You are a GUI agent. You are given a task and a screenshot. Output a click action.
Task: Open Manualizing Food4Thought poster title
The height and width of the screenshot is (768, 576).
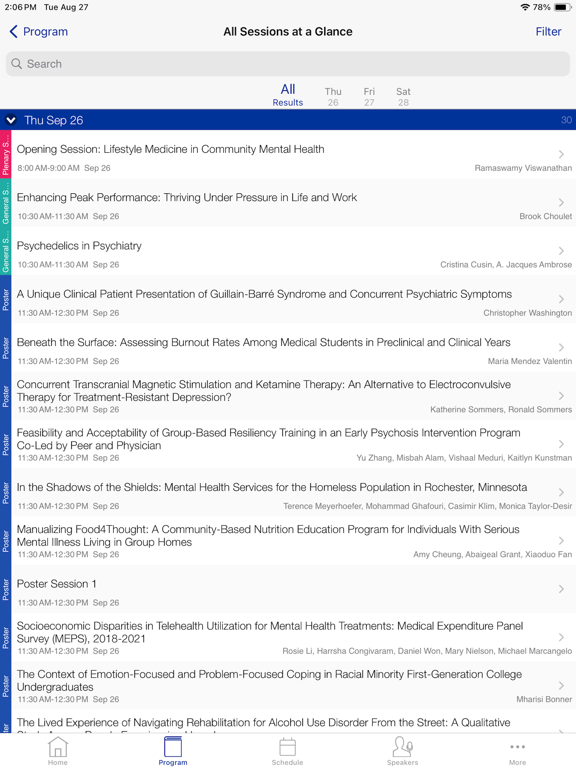tap(268, 535)
